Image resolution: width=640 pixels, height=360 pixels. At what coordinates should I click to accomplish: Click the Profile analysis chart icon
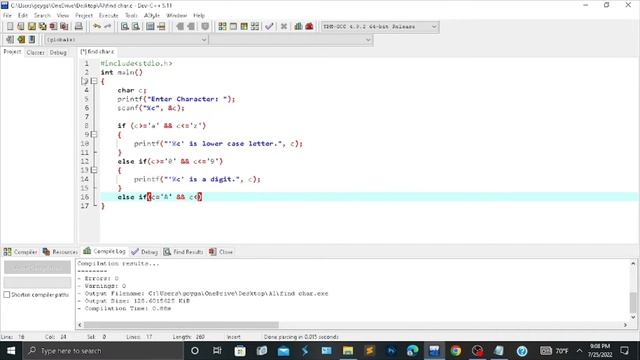point(298,27)
